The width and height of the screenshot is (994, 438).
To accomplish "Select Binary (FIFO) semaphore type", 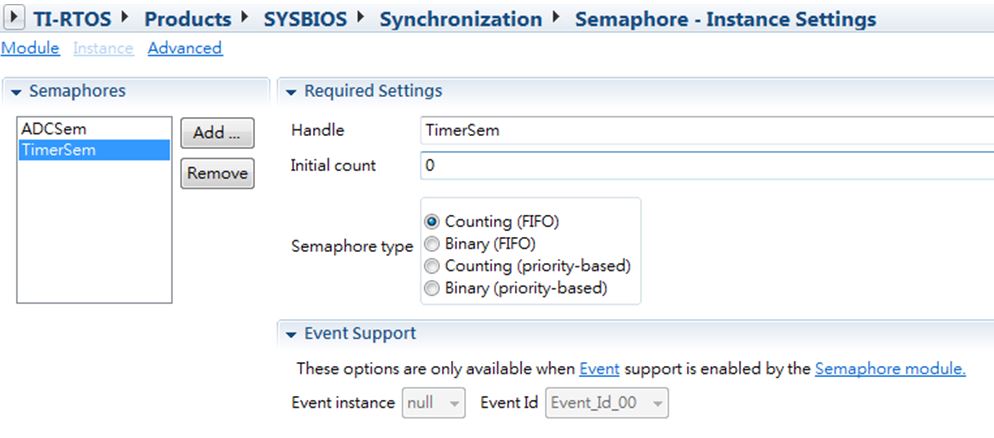I will [432, 243].
